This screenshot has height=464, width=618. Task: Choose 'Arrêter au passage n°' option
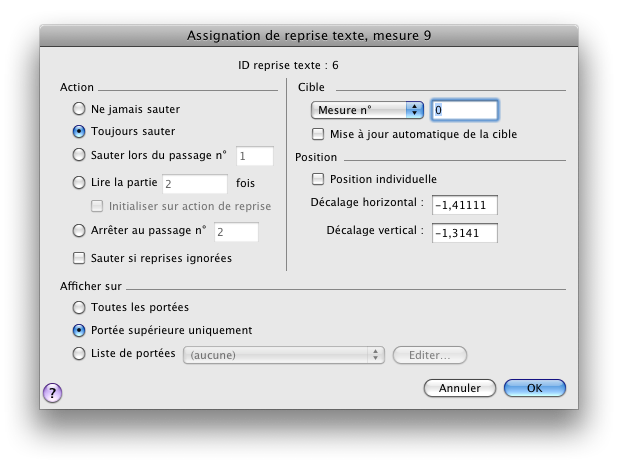tap(80, 231)
